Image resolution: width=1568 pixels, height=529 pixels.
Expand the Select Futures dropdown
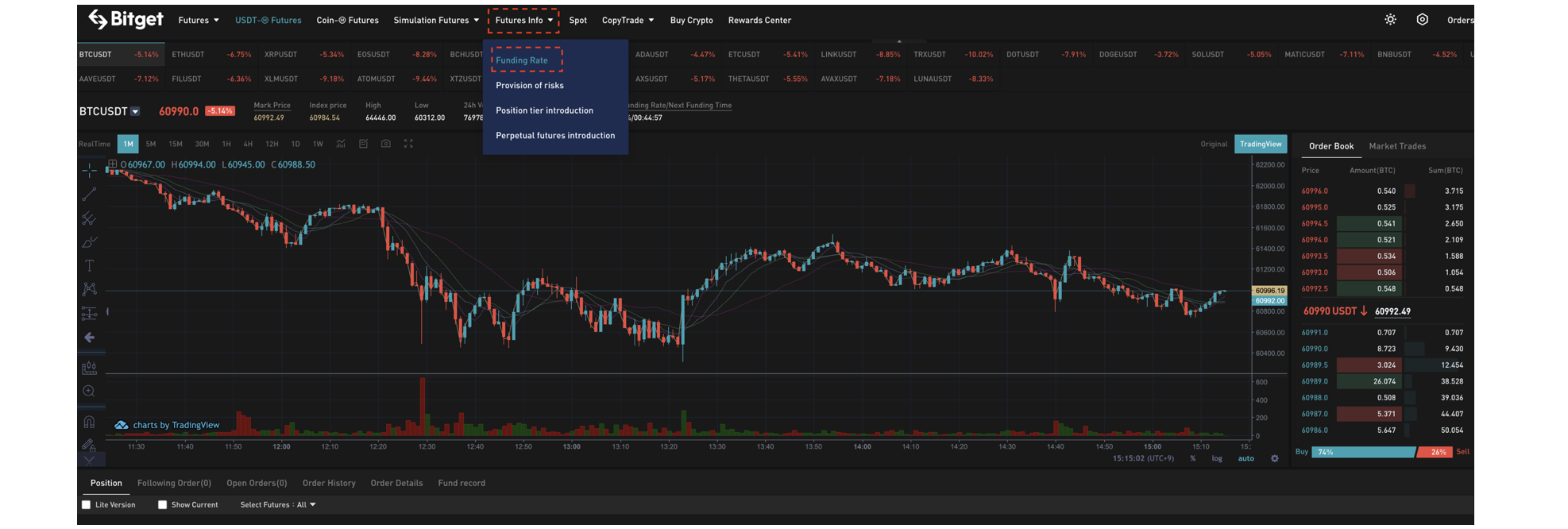(278, 505)
